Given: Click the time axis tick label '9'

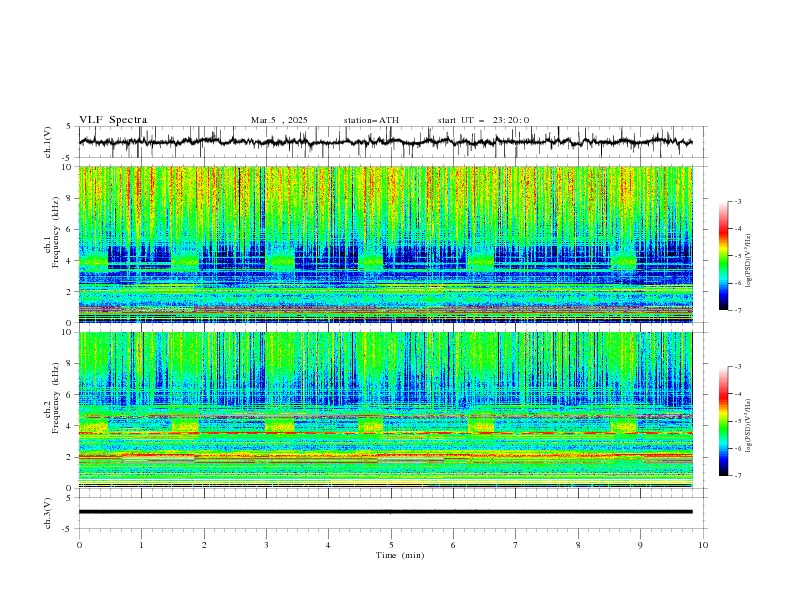Looking at the screenshot, I should pos(640,545).
